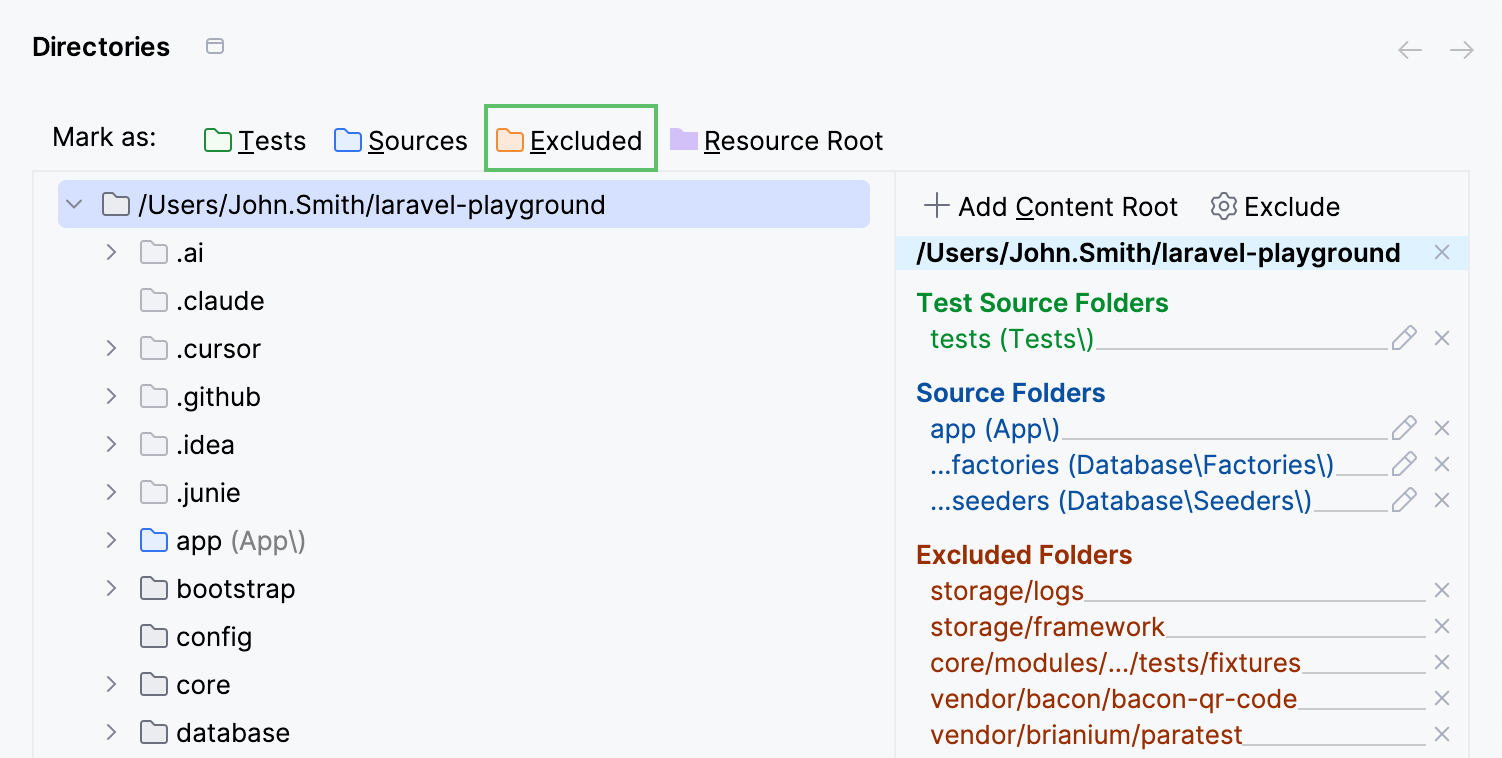This screenshot has width=1502, height=758.
Task: Edit the Database\Factories source folder
Action: pyautogui.click(x=1404, y=464)
